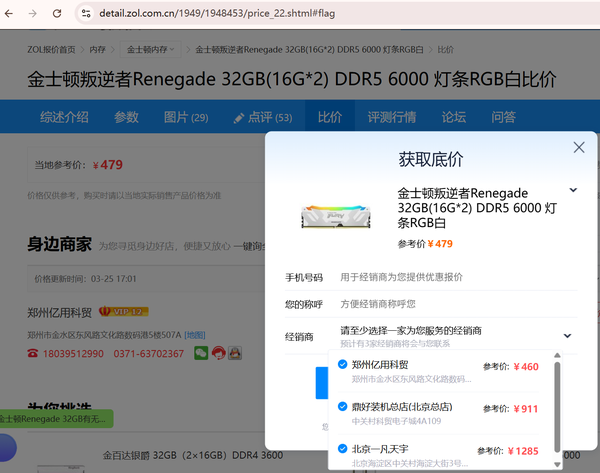Go forward with the browser forward arrow
The image size is (600, 473).
click(33, 14)
